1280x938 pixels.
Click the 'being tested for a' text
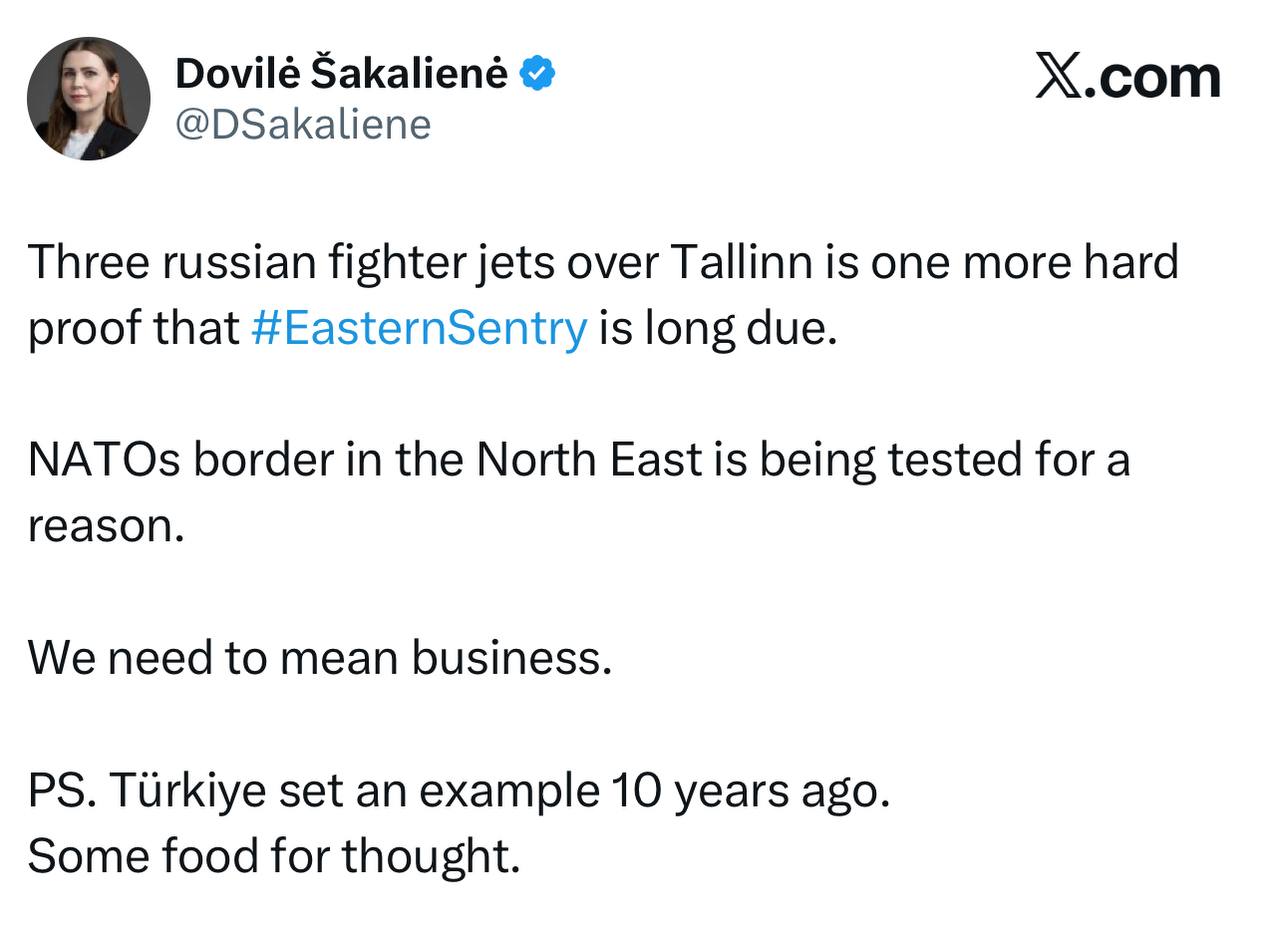point(944,461)
